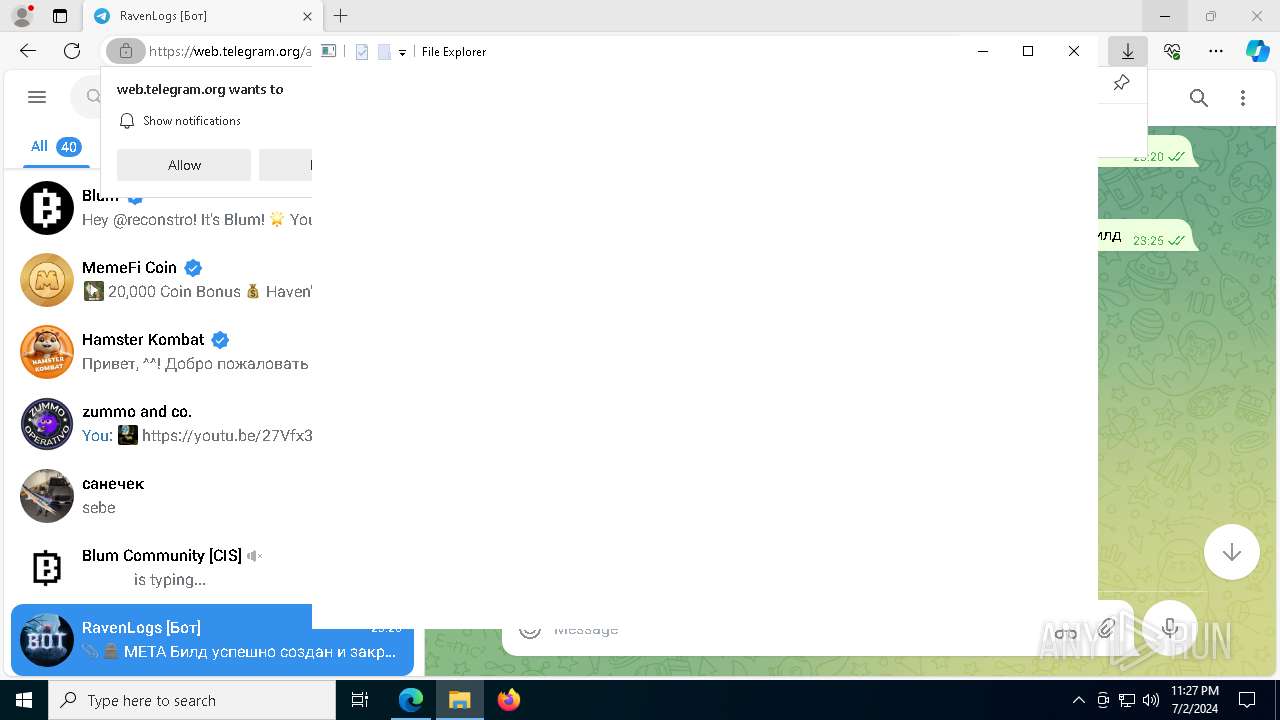Click File Explorer properties quick access icon

[362, 52]
